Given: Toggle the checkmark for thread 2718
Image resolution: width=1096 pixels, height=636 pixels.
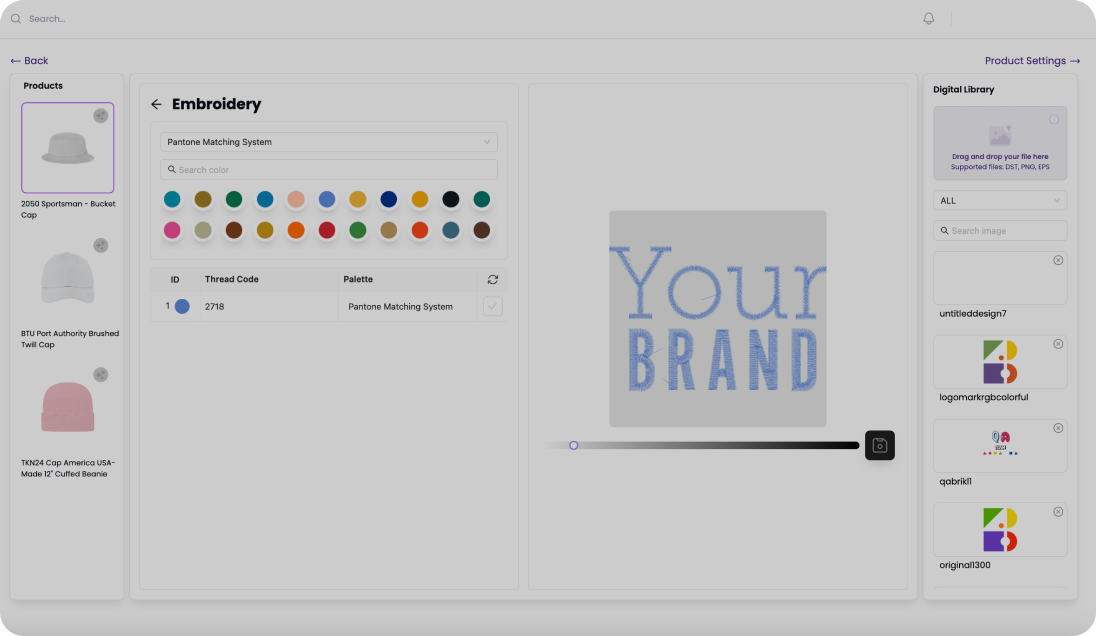Looking at the screenshot, I should click(x=492, y=307).
